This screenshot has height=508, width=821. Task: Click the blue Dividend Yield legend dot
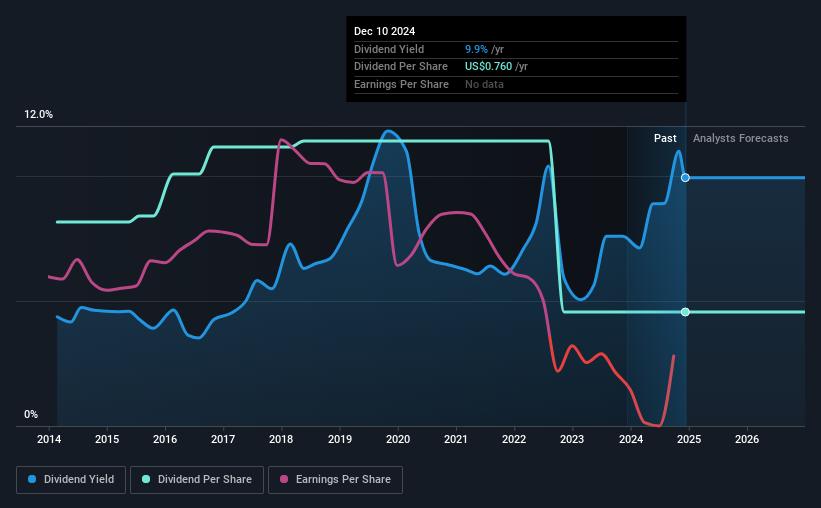32,479
